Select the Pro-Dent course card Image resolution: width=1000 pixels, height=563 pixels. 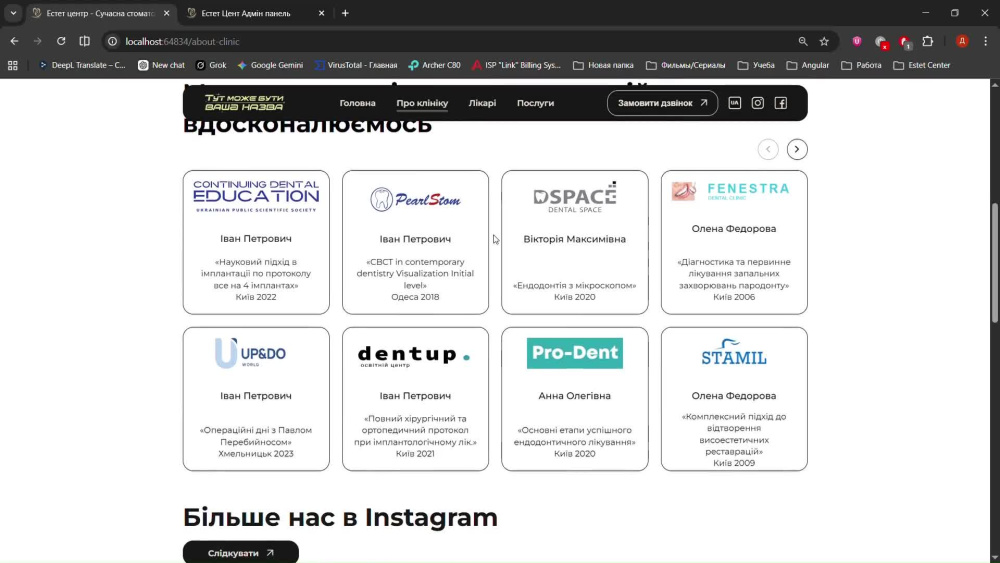point(575,399)
